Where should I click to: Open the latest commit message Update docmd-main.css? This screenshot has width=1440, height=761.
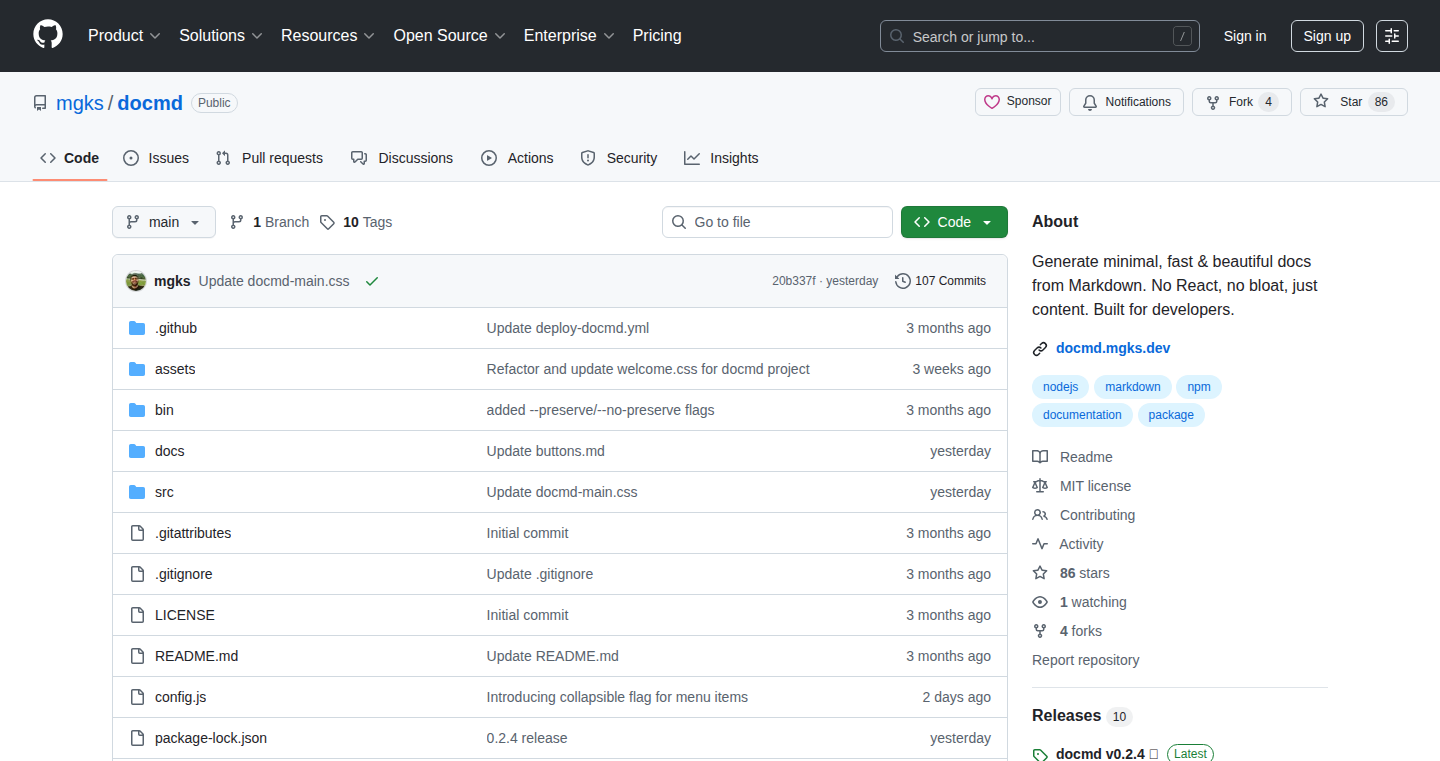point(274,281)
